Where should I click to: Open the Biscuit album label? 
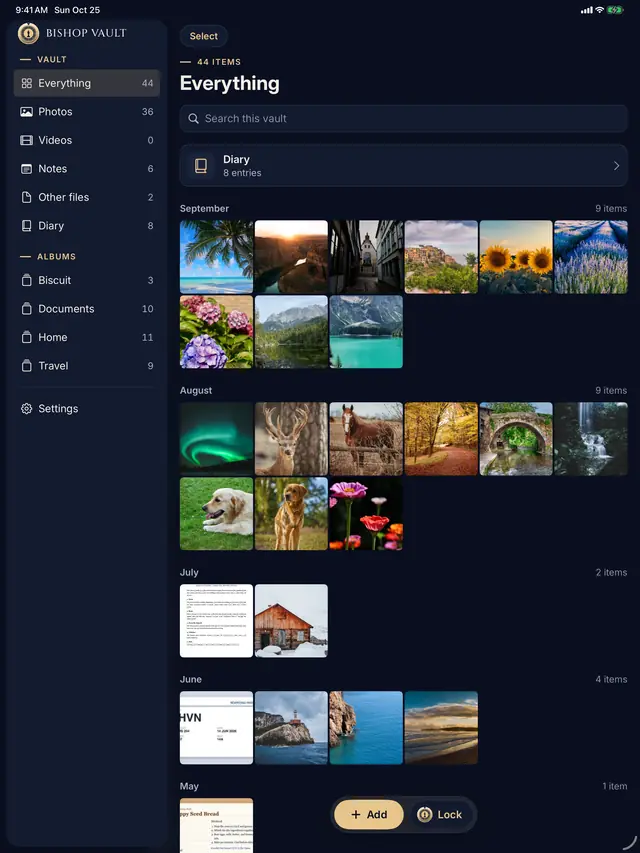[x=54, y=280]
